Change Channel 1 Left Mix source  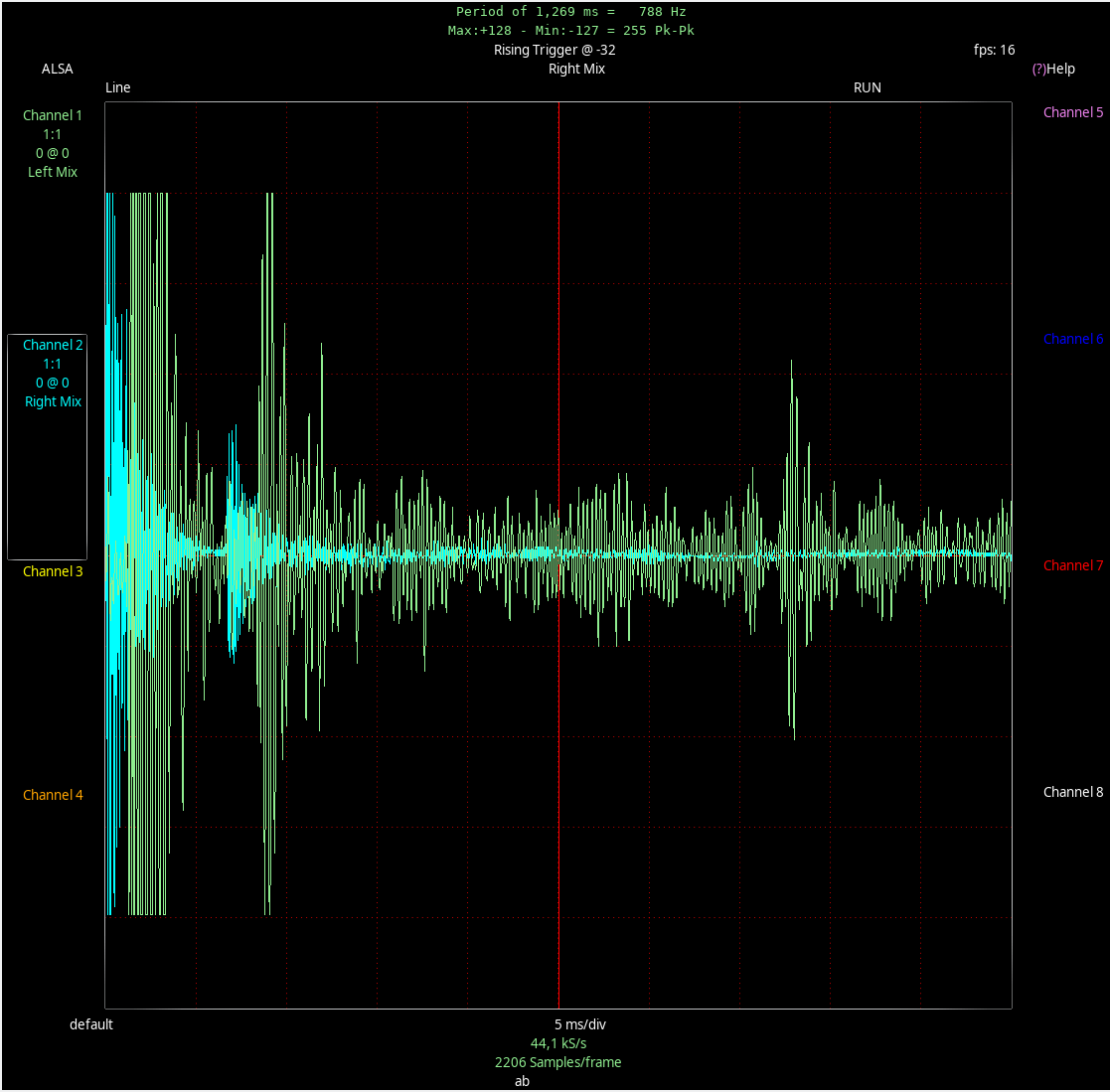point(53,172)
